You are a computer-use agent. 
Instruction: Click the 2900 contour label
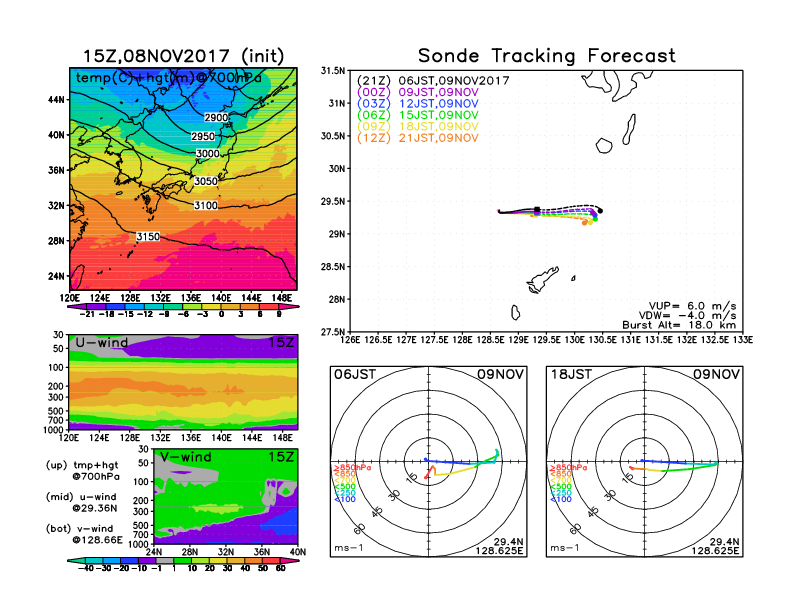[216, 118]
